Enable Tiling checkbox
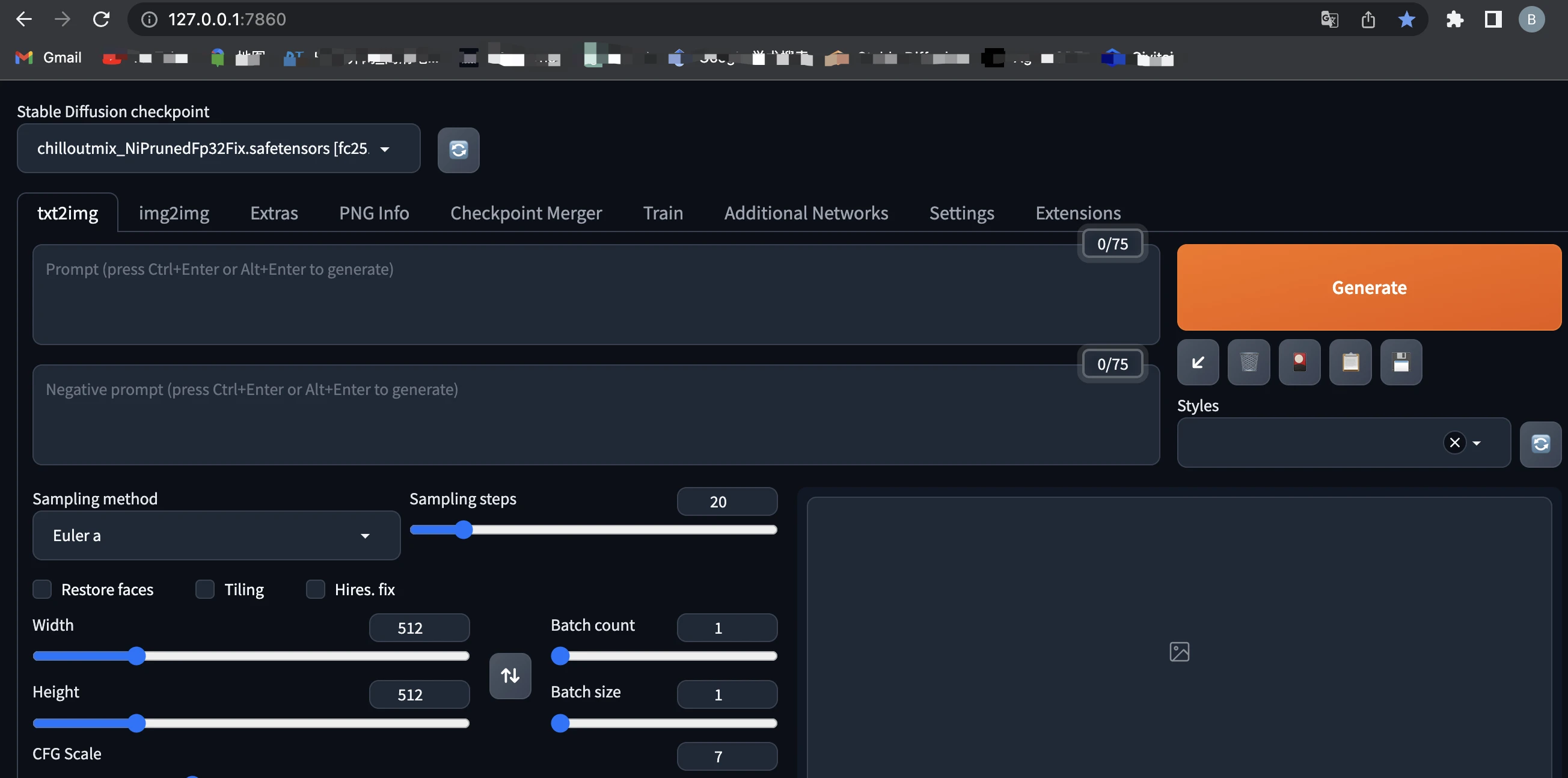1568x778 pixels. tap(205, 589)
